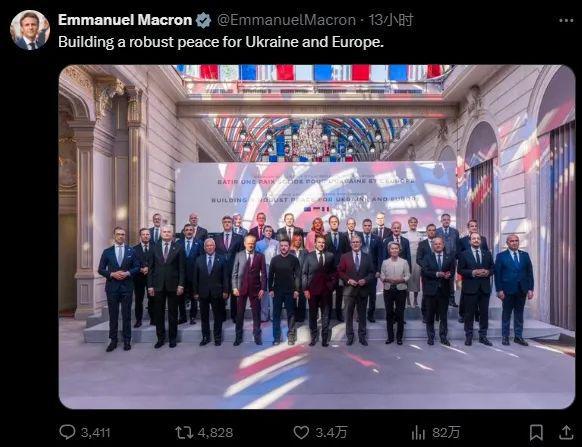Share the post via upload icon
Image resolution: width=582 pixels, height=447 pixels.
(x=566, y=432)
